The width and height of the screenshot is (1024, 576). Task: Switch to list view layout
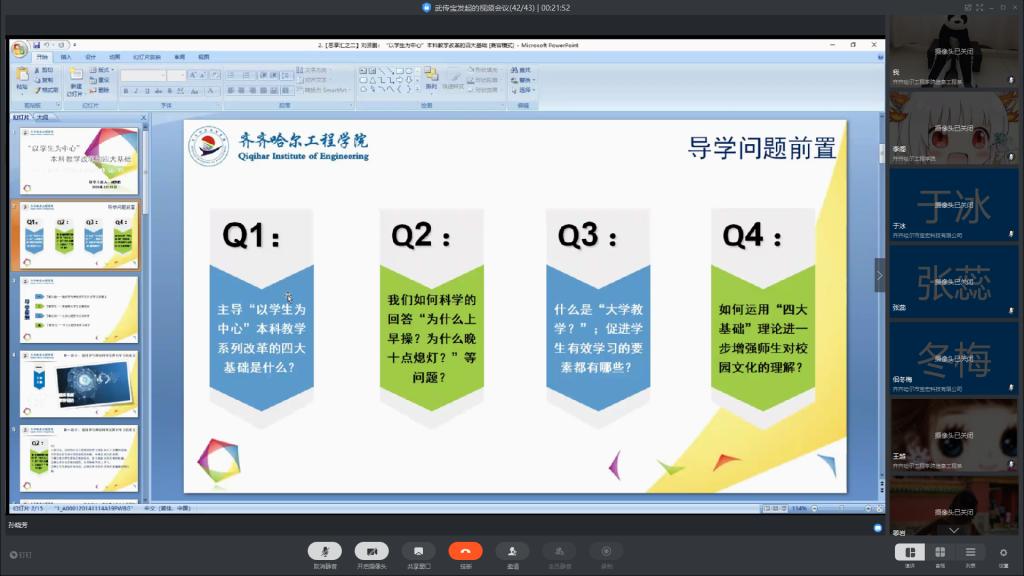[x=970, y=552]
